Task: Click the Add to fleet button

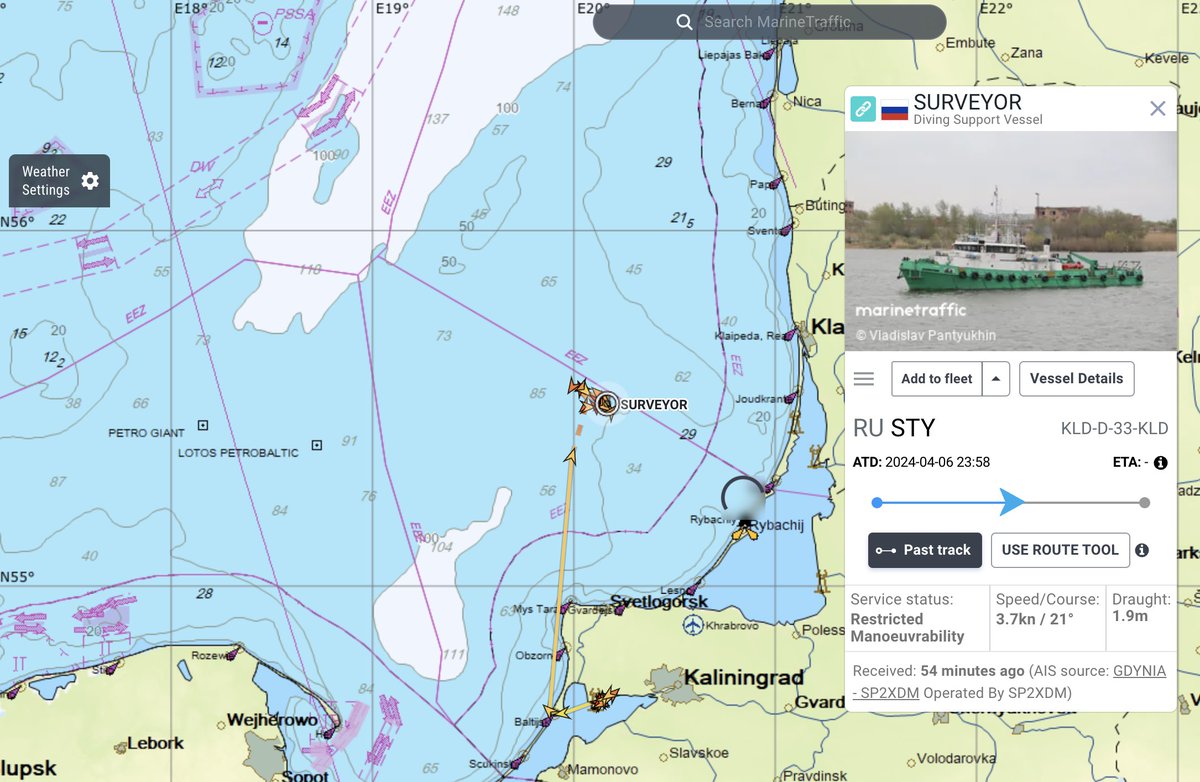Action: pos(937,379)
